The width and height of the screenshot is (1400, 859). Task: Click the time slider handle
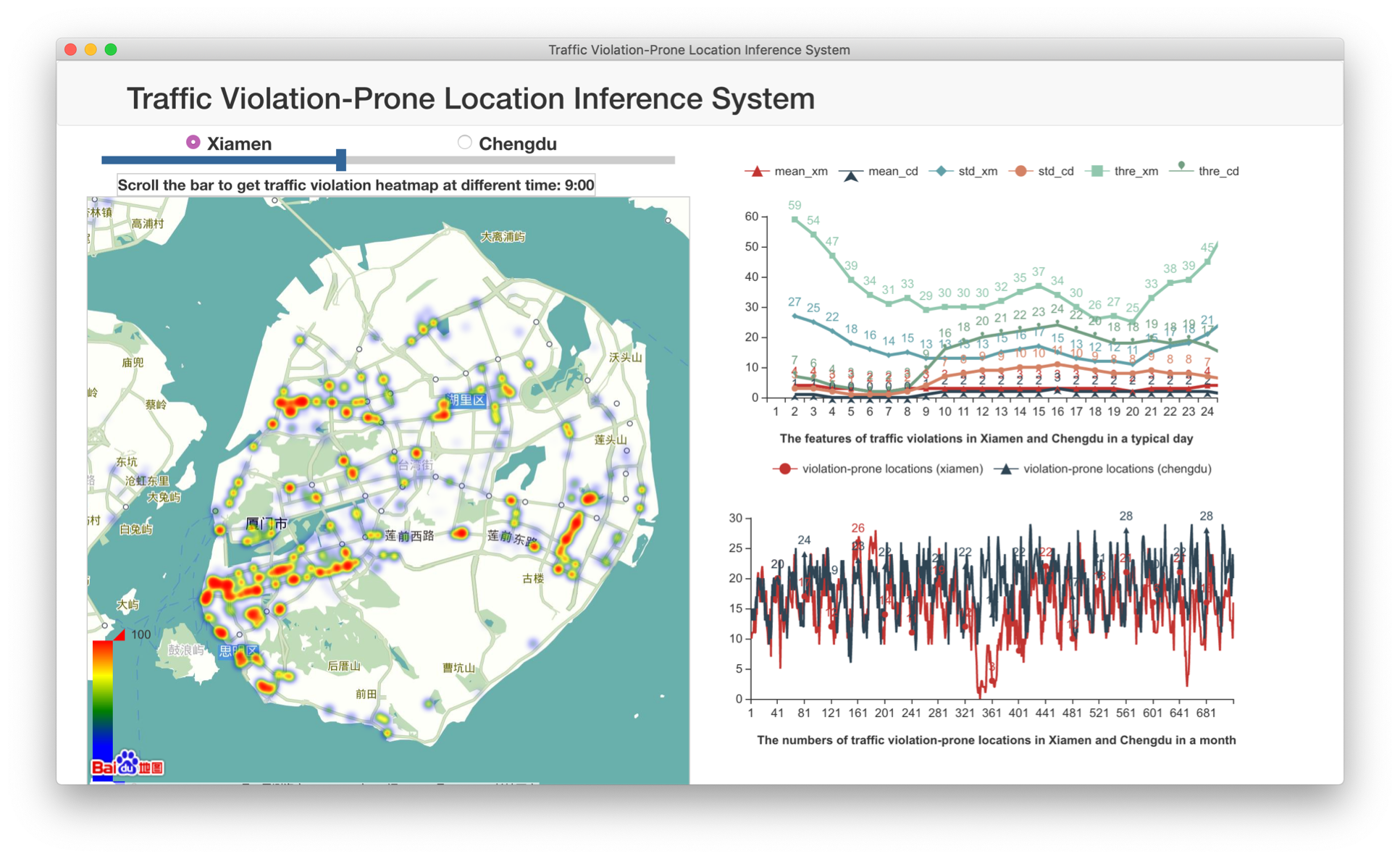(x=341, y=160)
